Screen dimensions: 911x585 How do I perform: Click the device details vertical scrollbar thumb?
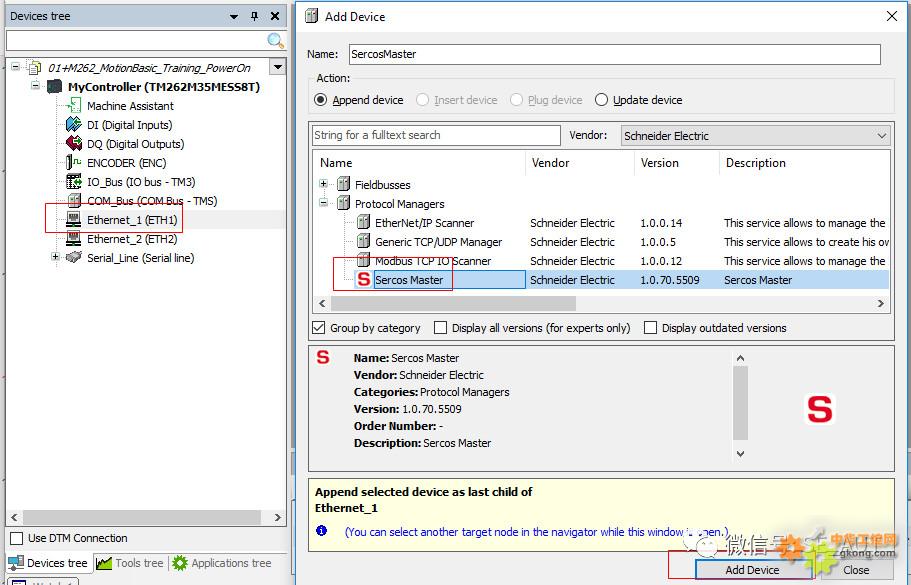coord(740,403)
